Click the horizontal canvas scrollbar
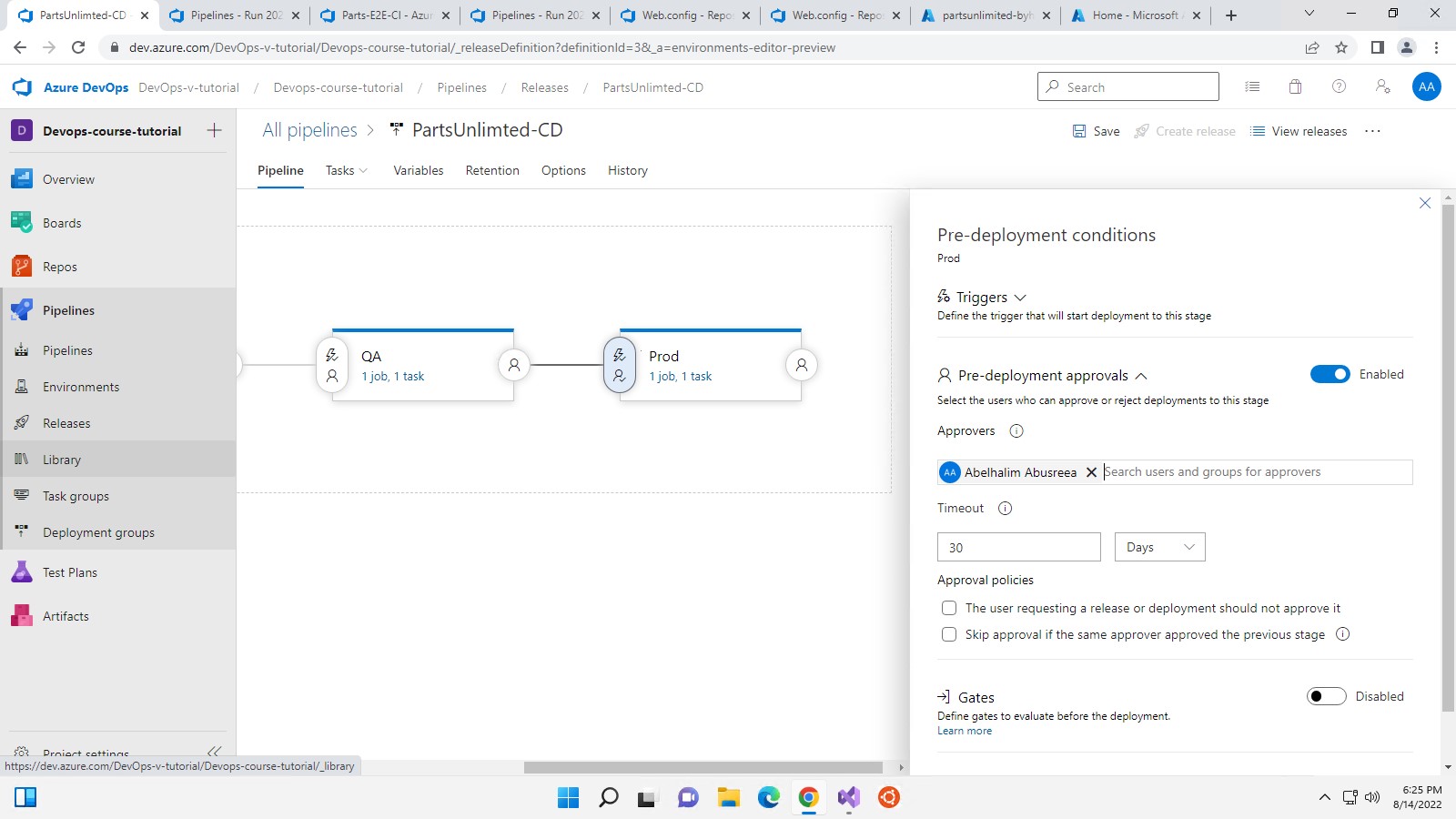The image size is (1456, 819). [x=703, y=767]
